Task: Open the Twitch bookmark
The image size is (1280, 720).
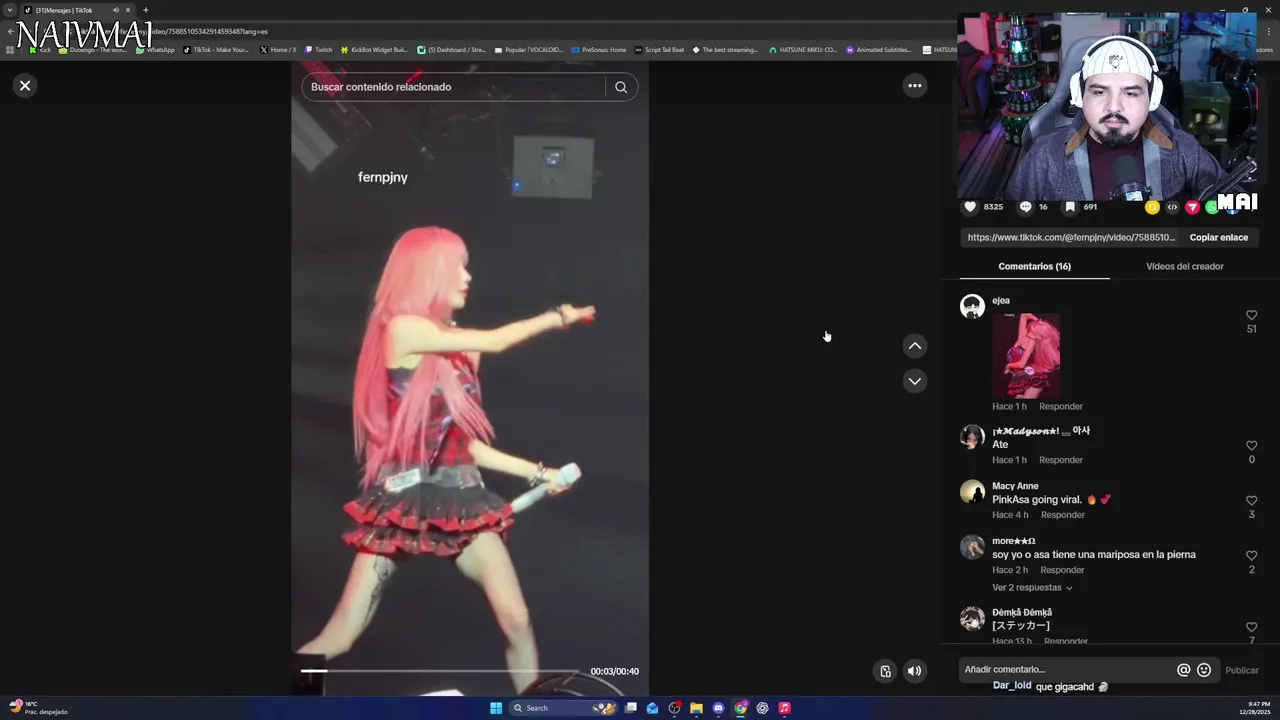Action: coord(319,50)
